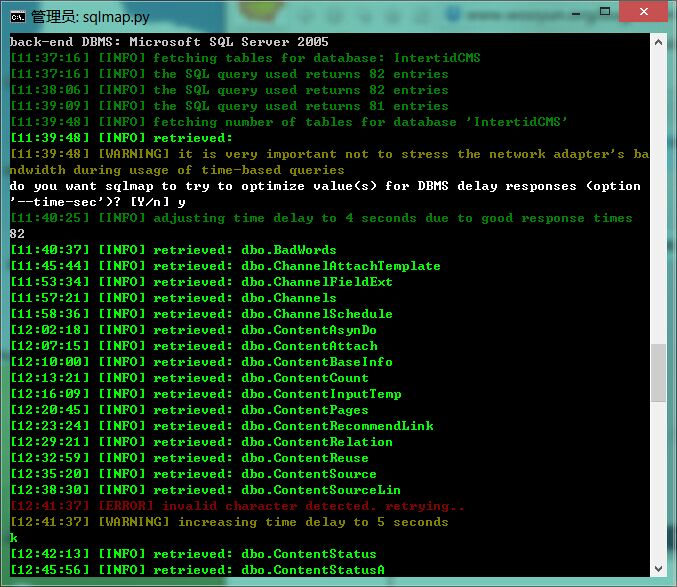The height and width of the screenshot is (587, 677).
Task: Click the scroll up arrow of console scrollbar
Action: point(658,42)
